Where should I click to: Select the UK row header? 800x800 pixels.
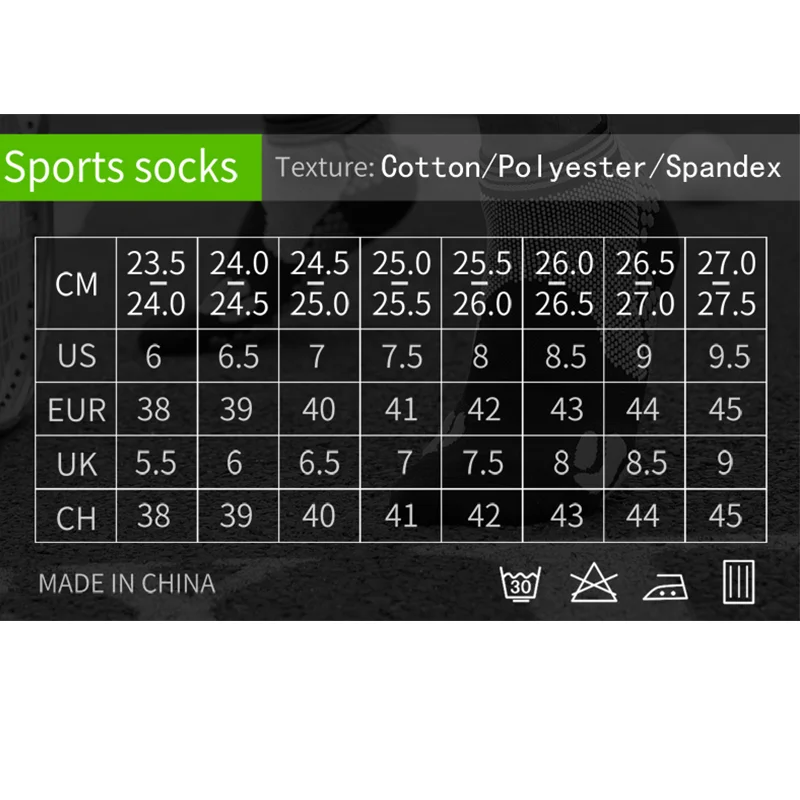77,463
